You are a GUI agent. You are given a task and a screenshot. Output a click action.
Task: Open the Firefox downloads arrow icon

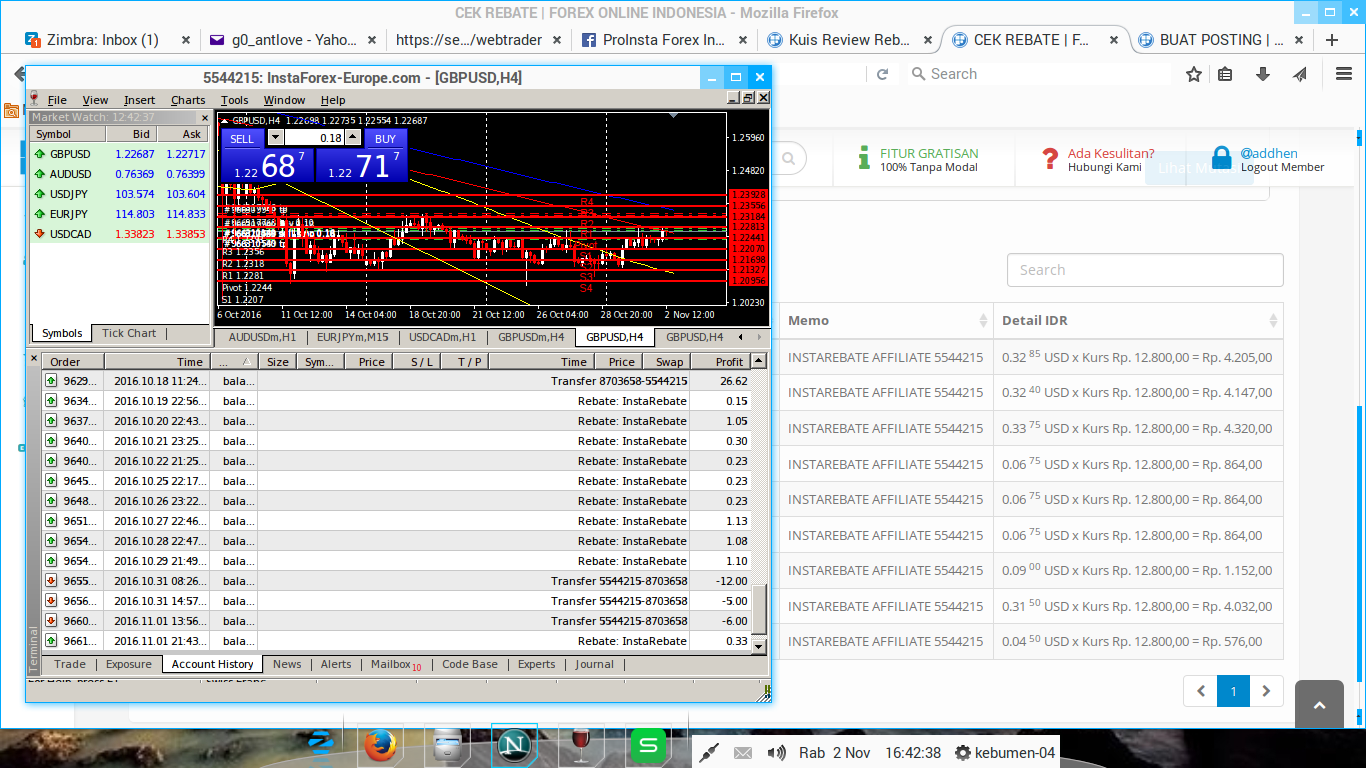[1263, 74]
